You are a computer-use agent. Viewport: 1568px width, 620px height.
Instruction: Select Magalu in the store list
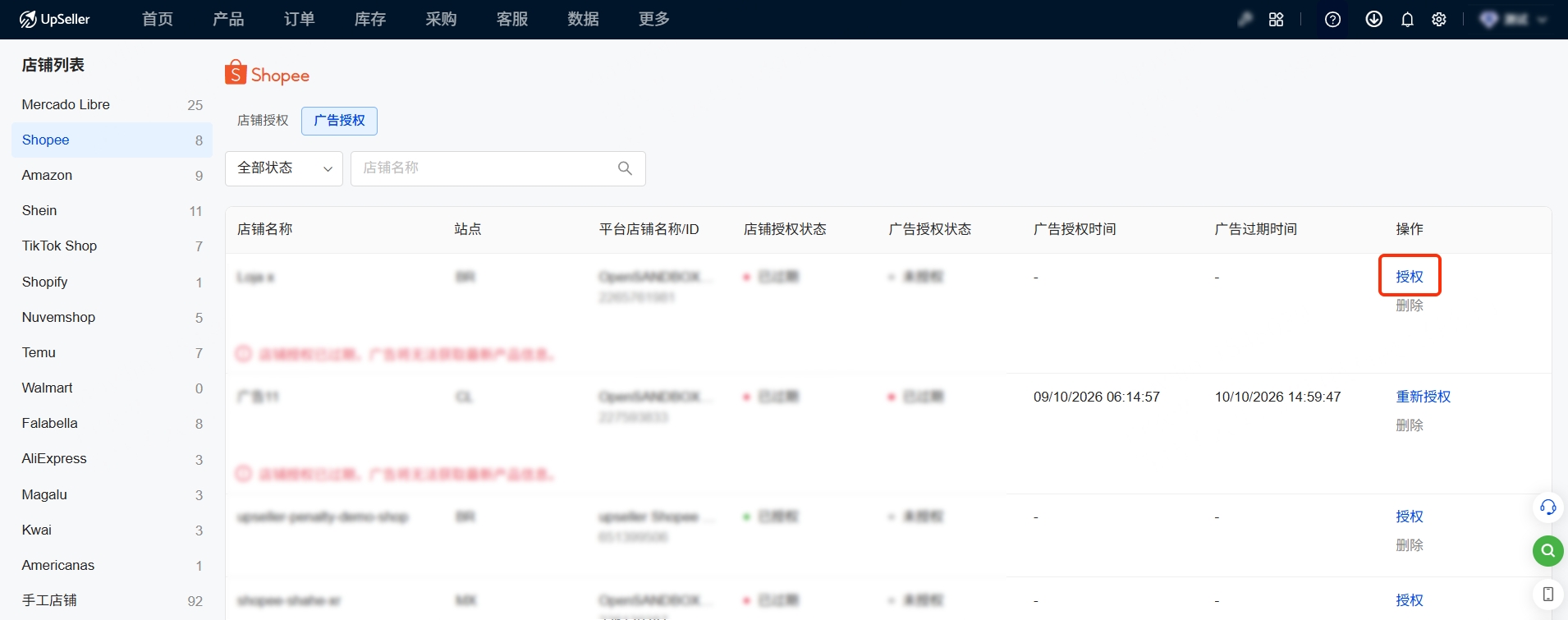[112, 494]
